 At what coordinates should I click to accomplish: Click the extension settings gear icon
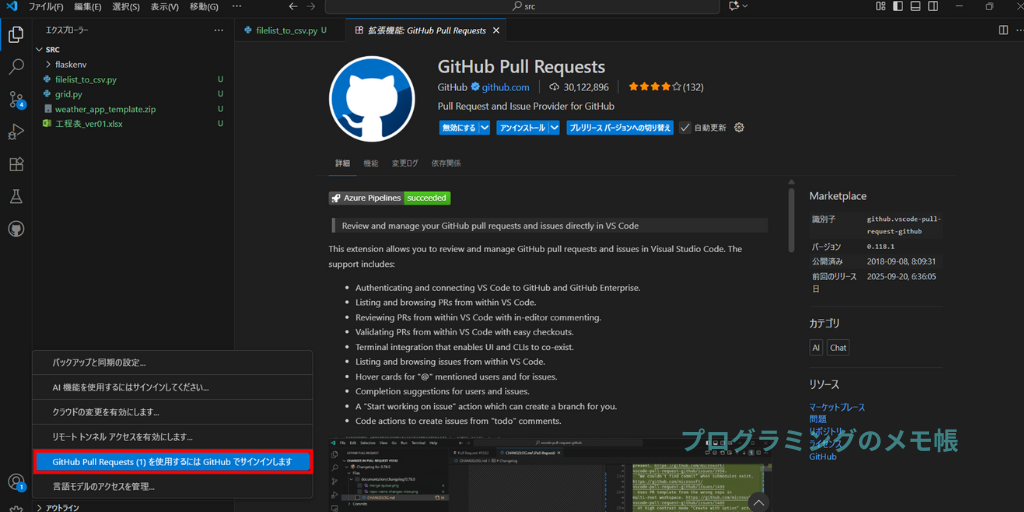point(739,128)
